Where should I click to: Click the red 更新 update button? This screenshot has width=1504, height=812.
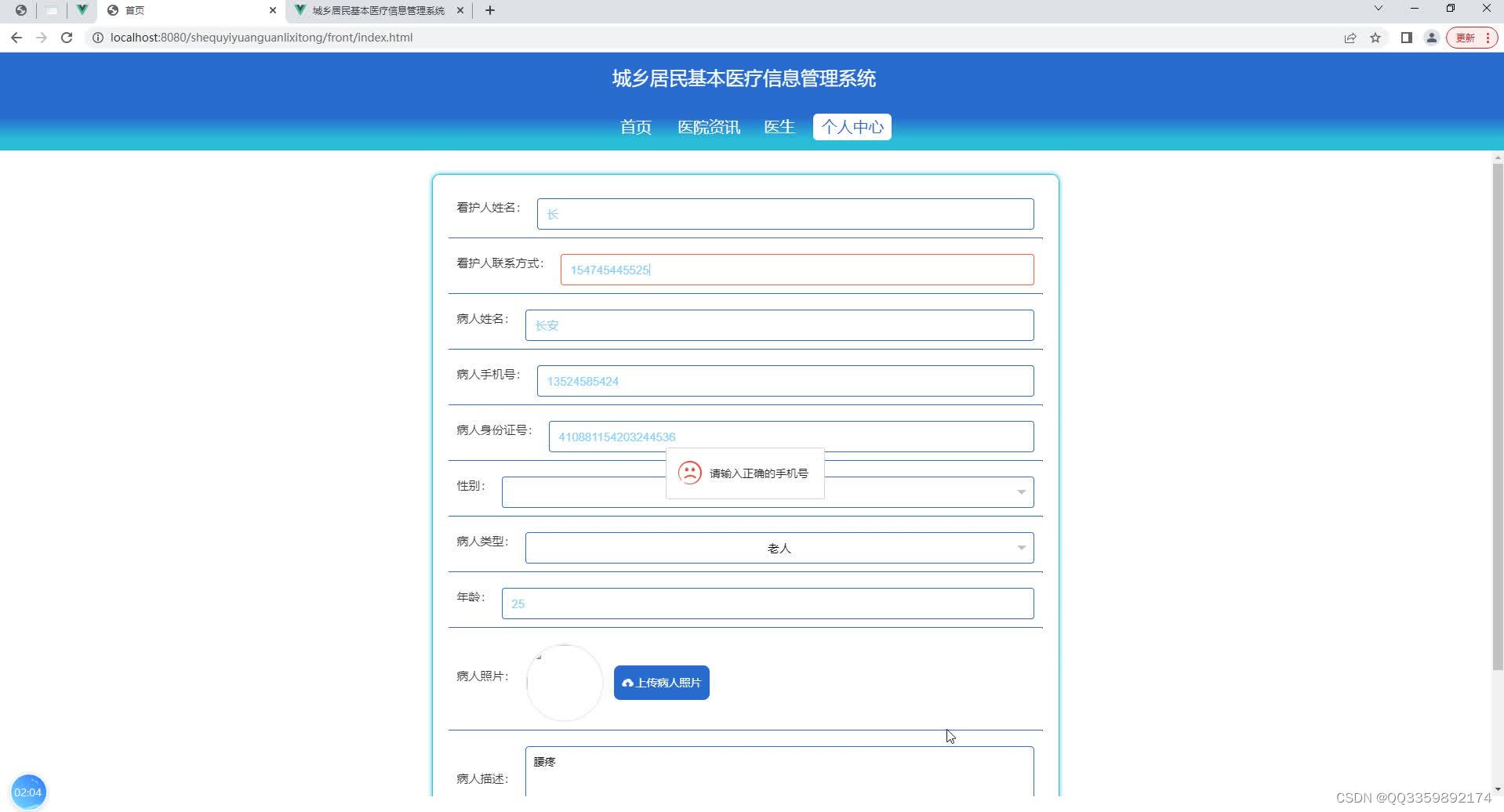click(x=1472, y=38)
